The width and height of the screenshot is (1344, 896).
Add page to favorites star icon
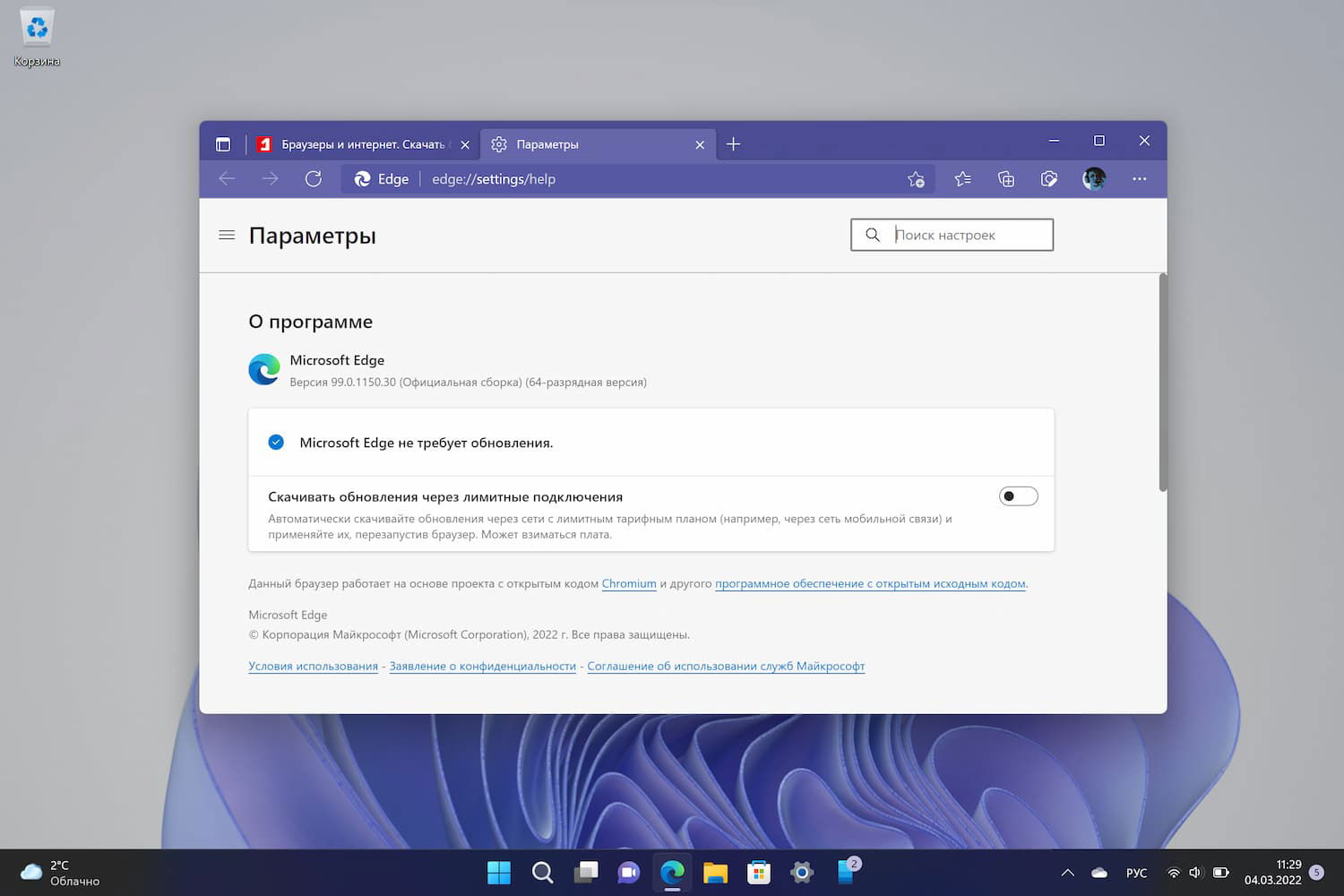tap(916, 179)
